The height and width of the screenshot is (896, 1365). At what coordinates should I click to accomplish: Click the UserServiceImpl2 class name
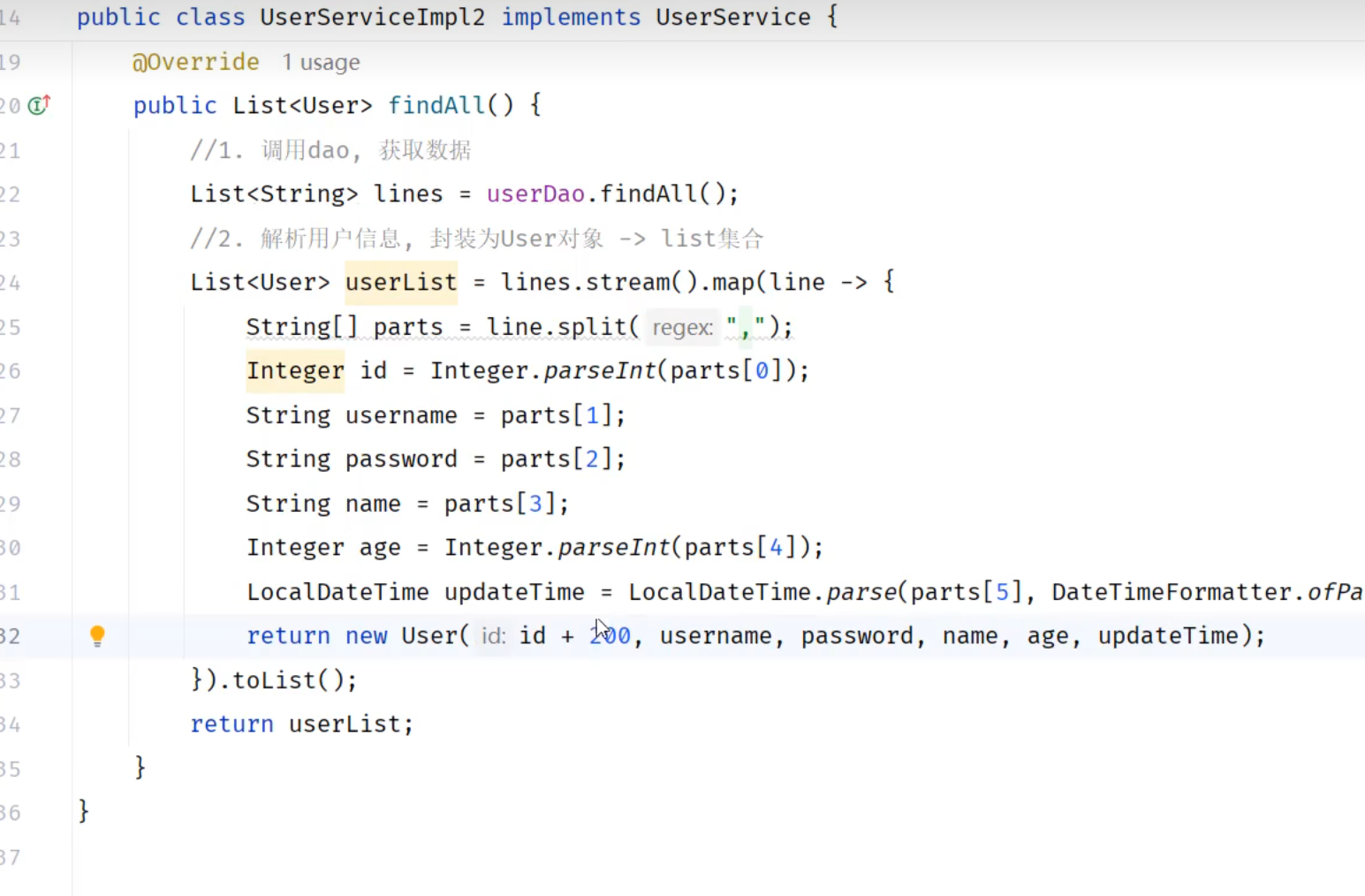click(372, 18)
